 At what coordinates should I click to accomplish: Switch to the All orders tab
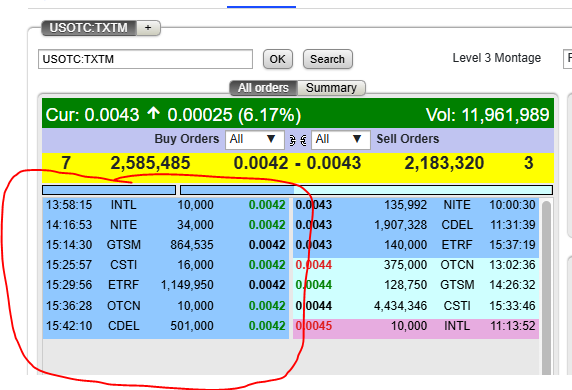tap(263, 88)
